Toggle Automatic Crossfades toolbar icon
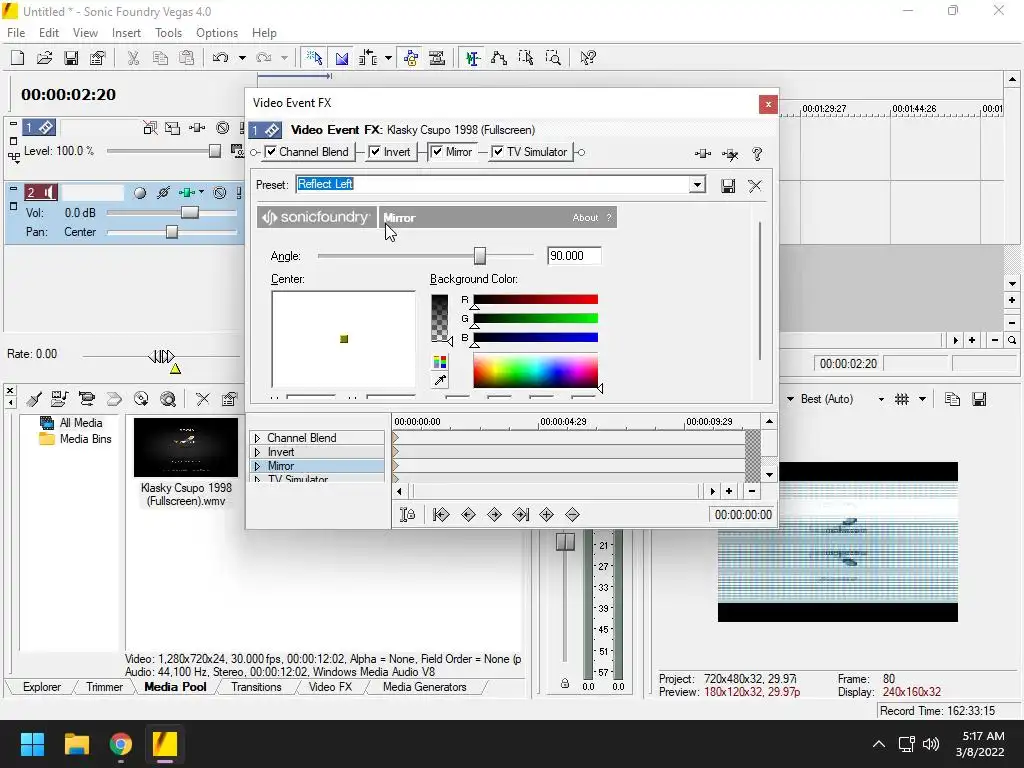 [x=342, y=58]
